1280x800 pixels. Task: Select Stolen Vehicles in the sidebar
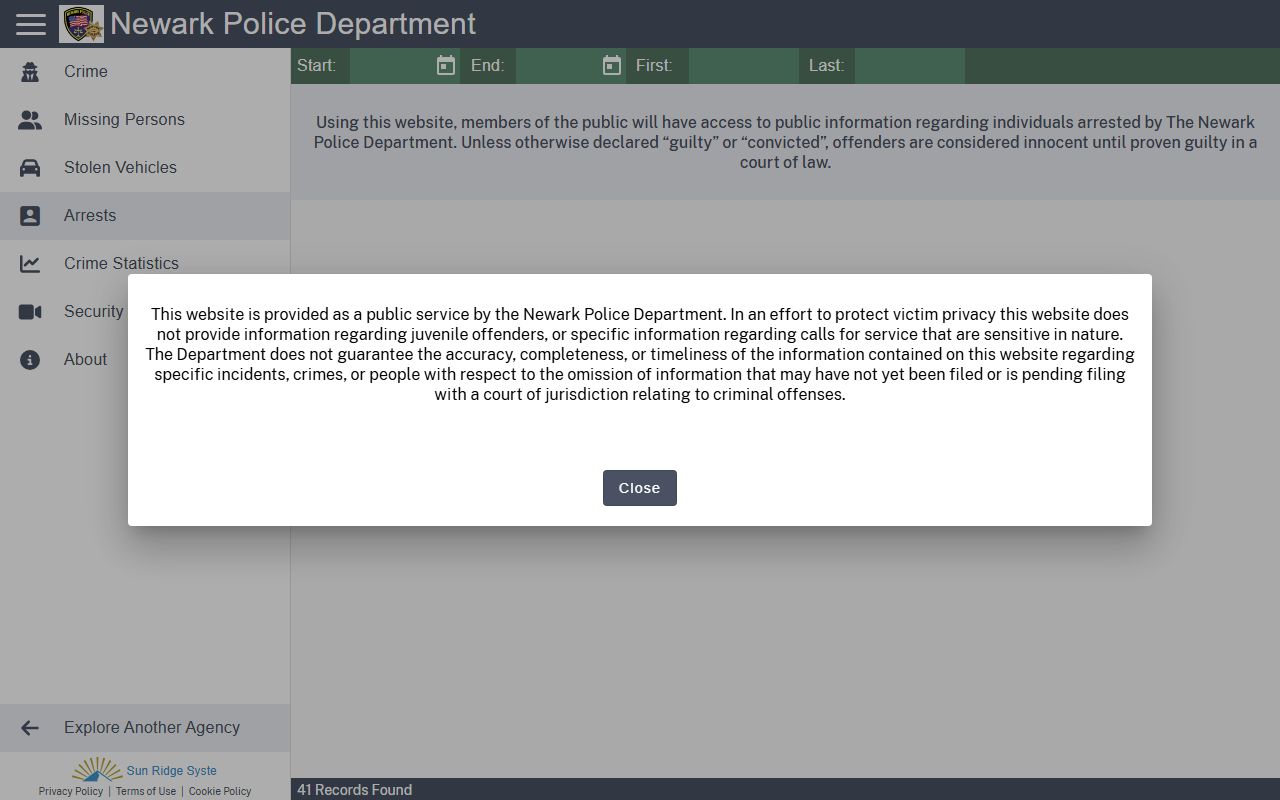120,168
